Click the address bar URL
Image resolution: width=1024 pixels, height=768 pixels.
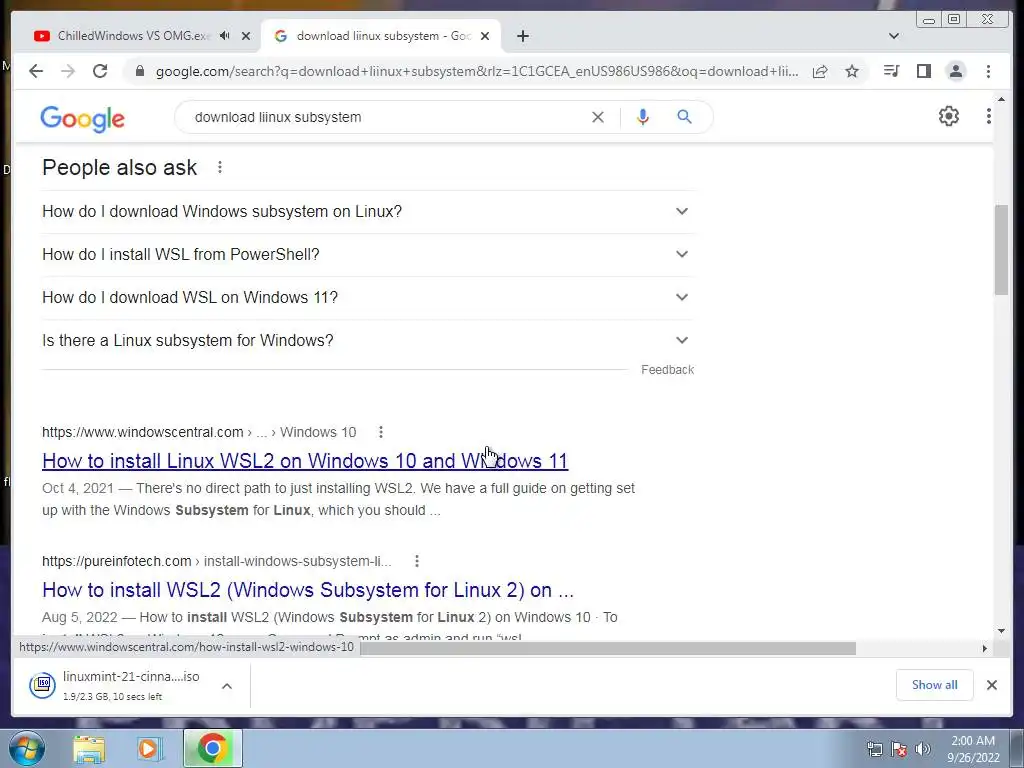pyautogui.click(x=477, y=71)
